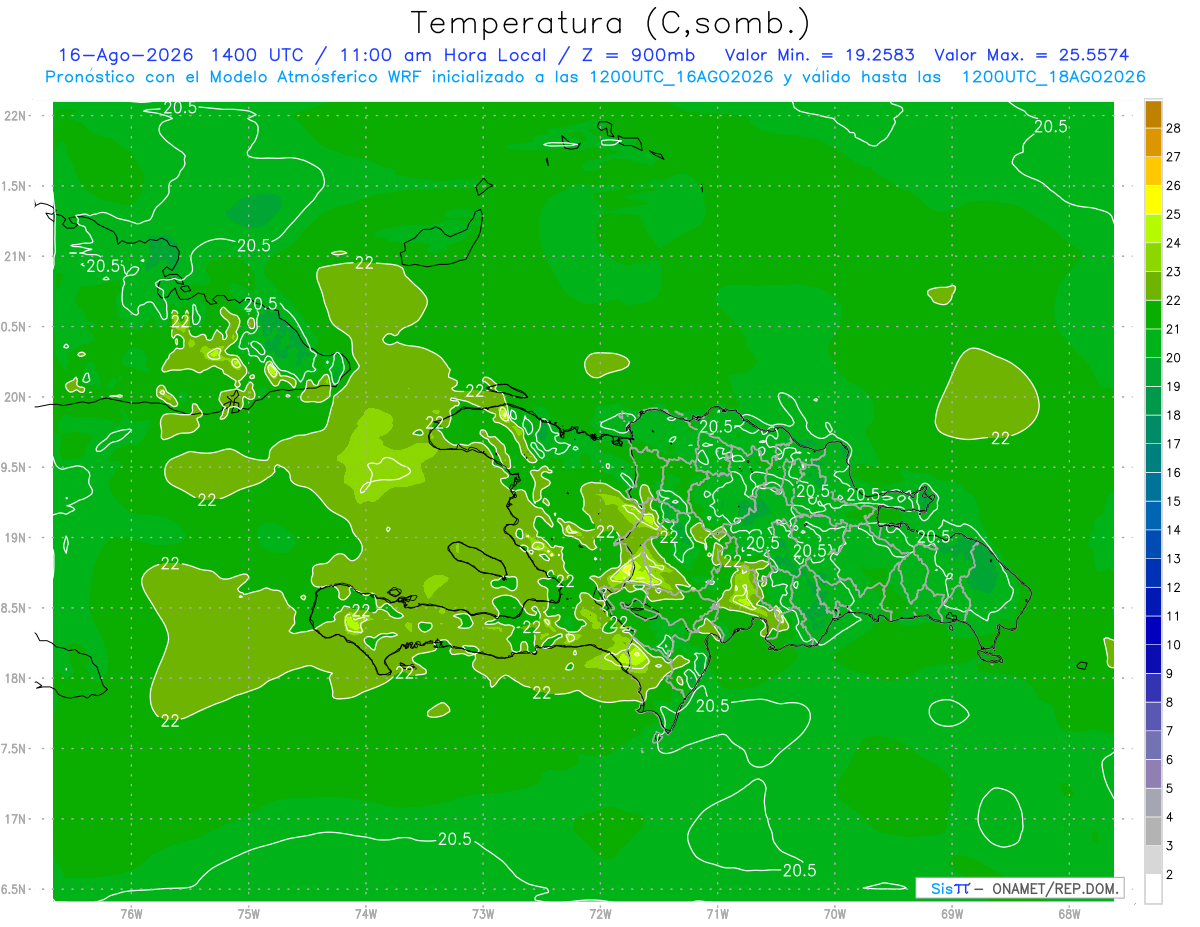Viewport: 1200px width, 927px height.
Task: Click the legend value 24
Action: coord(1174,243)
